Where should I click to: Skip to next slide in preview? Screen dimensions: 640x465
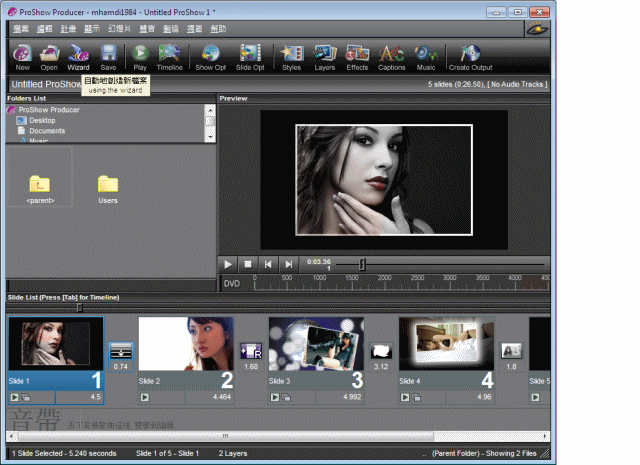point(289,265)
